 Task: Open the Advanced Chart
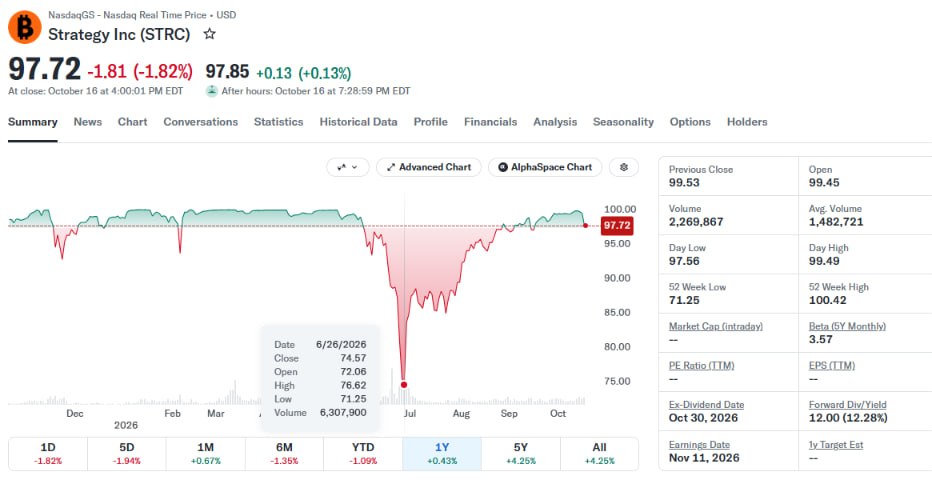pos(429,168)
